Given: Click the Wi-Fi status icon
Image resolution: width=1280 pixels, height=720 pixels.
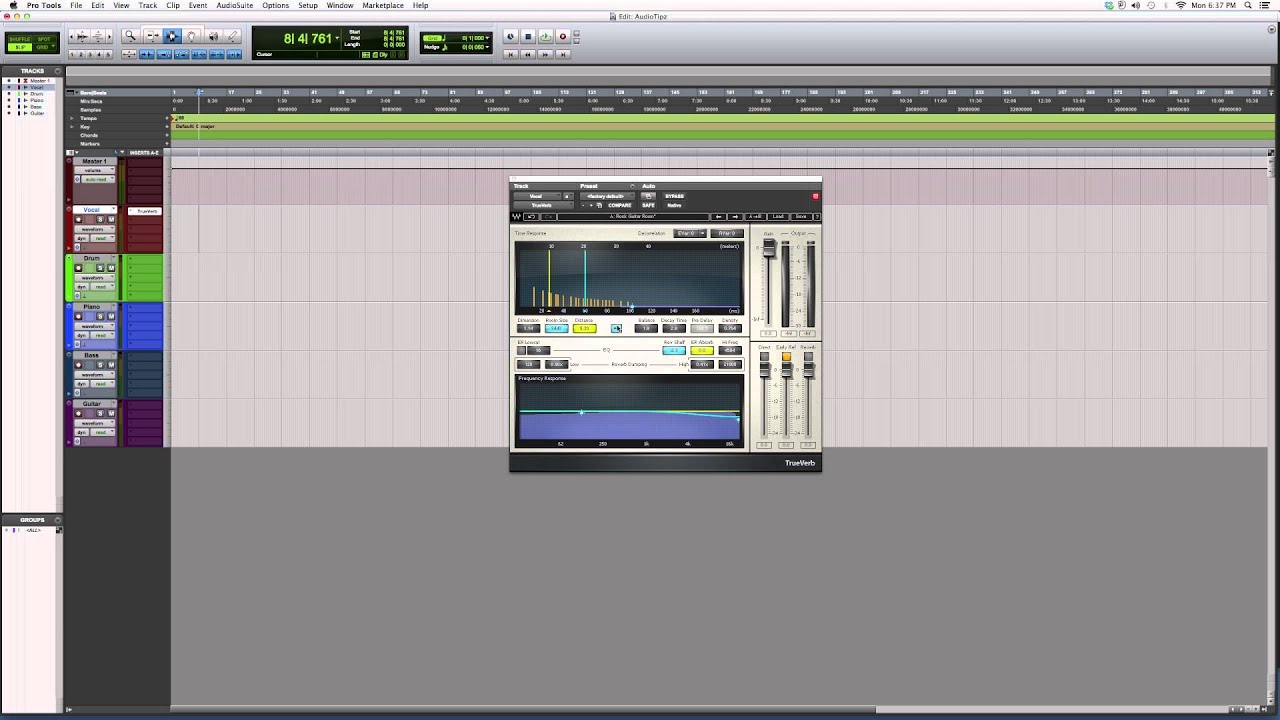Looking at the screenshot, I should [1181, 5].
